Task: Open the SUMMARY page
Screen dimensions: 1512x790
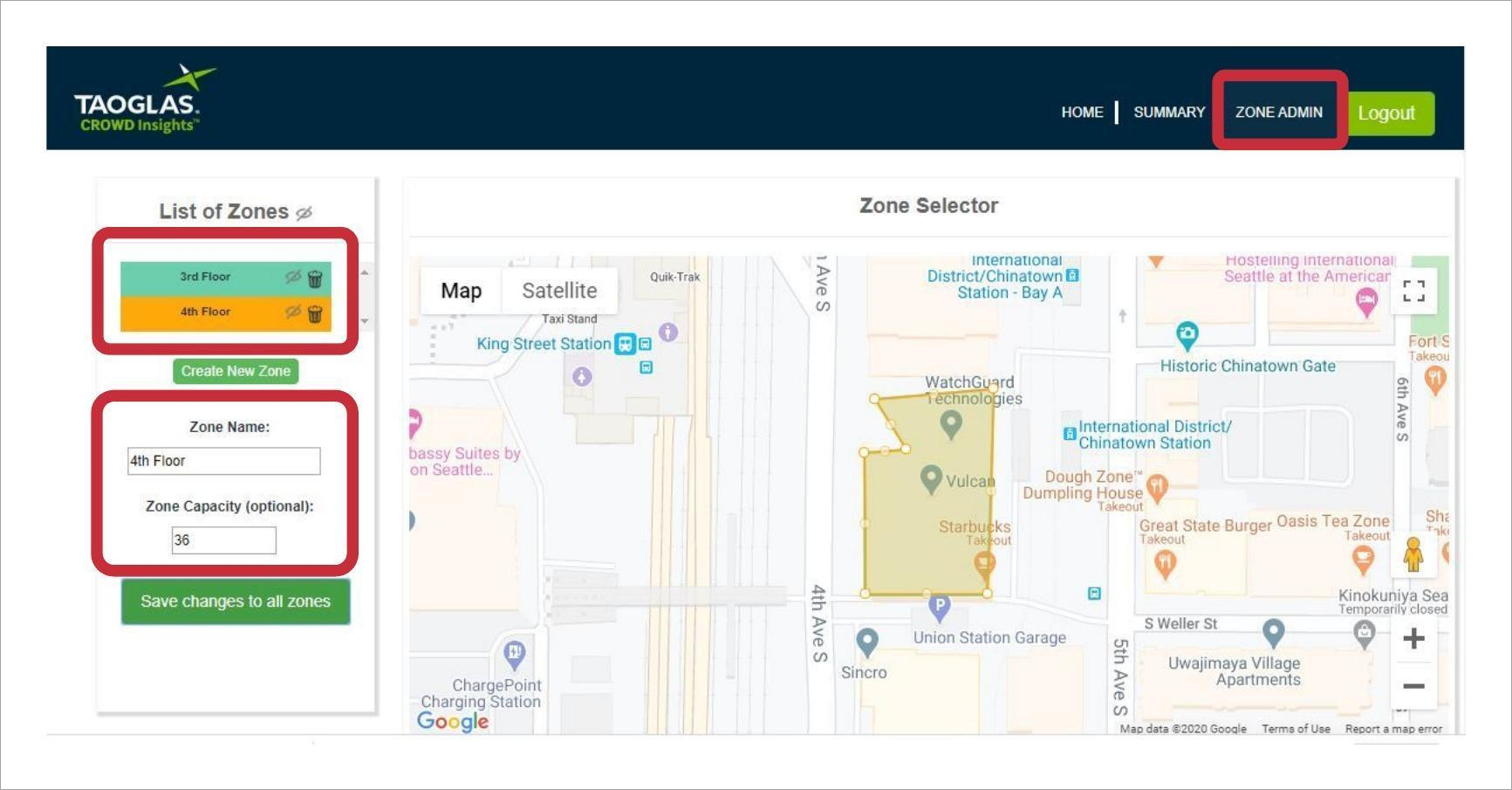Action: 1168,112
